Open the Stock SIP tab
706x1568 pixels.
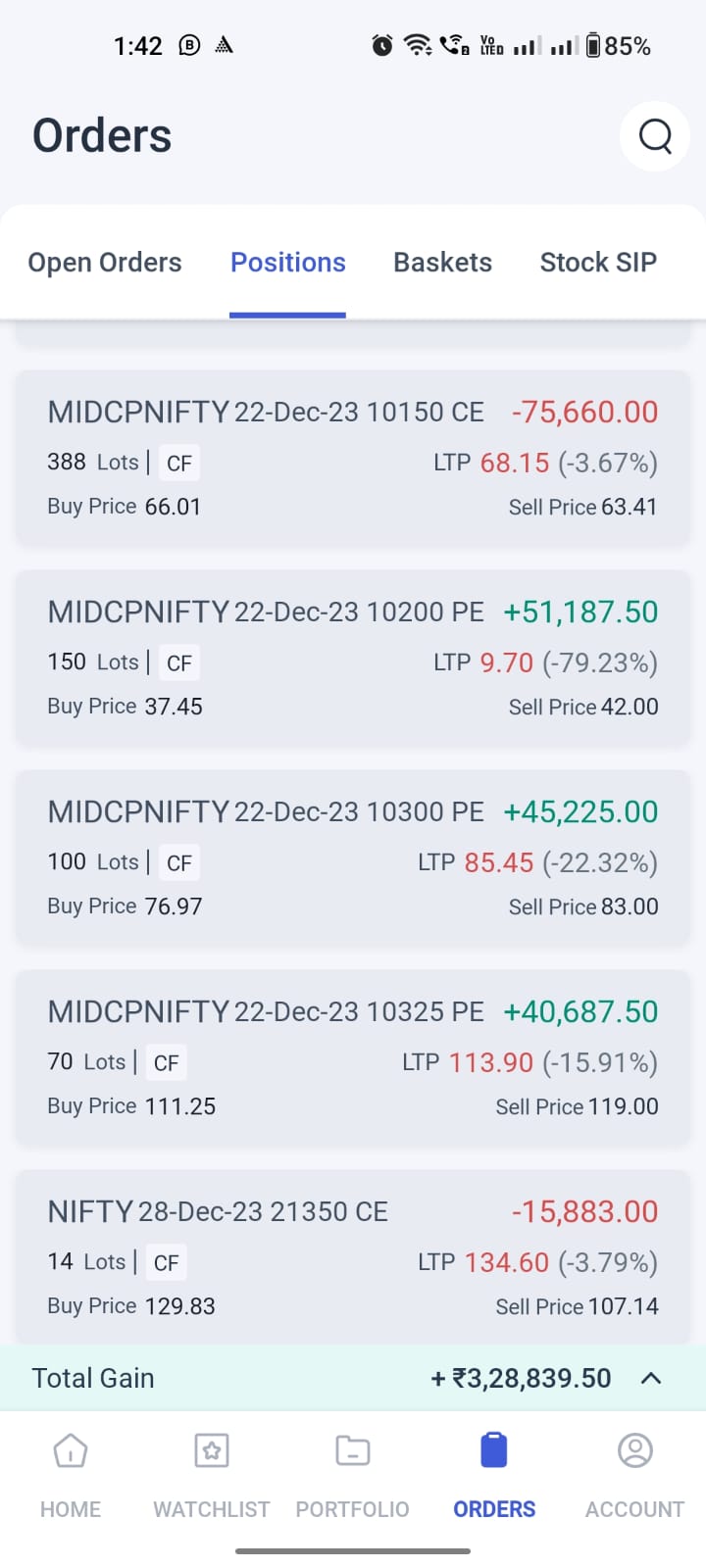598,263
